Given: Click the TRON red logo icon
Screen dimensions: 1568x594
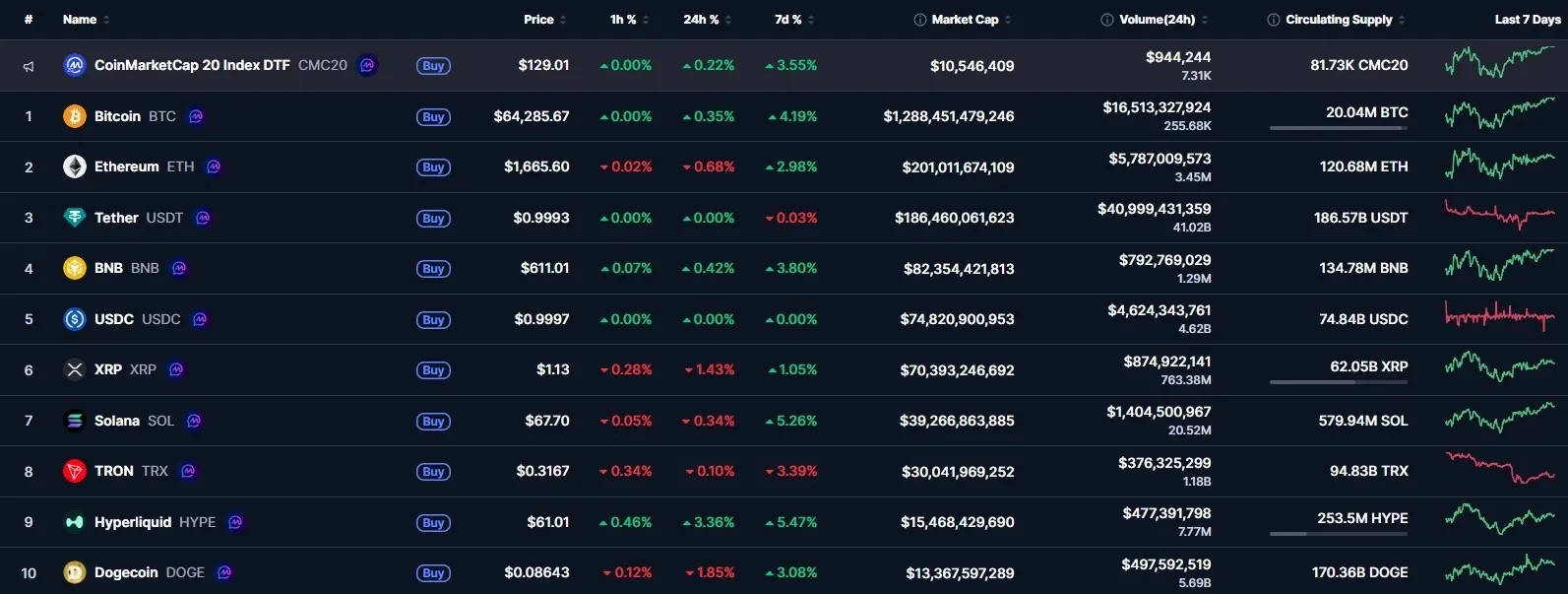Looking at the screenshot, I should tap(75, 471).
